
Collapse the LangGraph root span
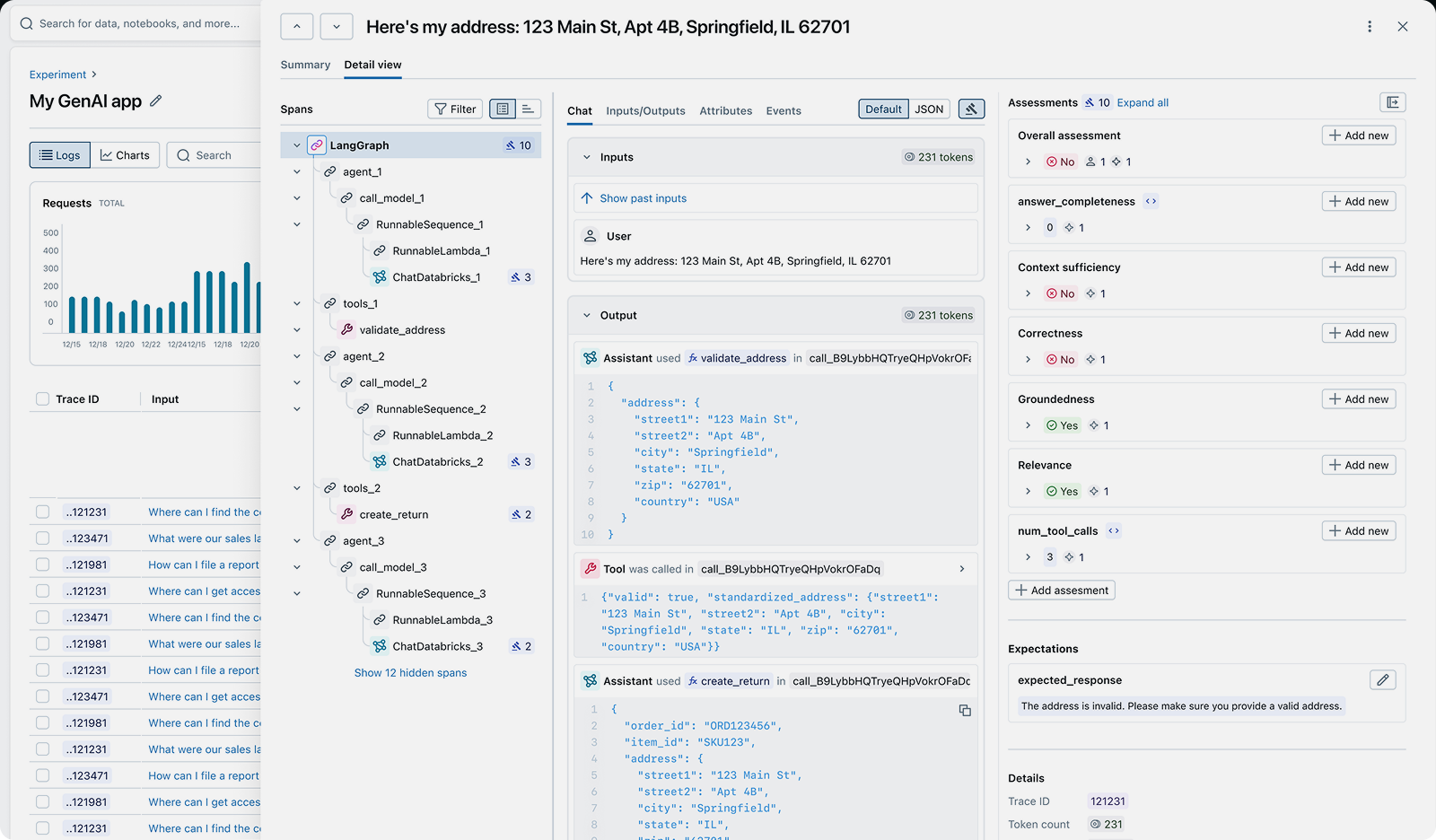[x=296, y=144]
